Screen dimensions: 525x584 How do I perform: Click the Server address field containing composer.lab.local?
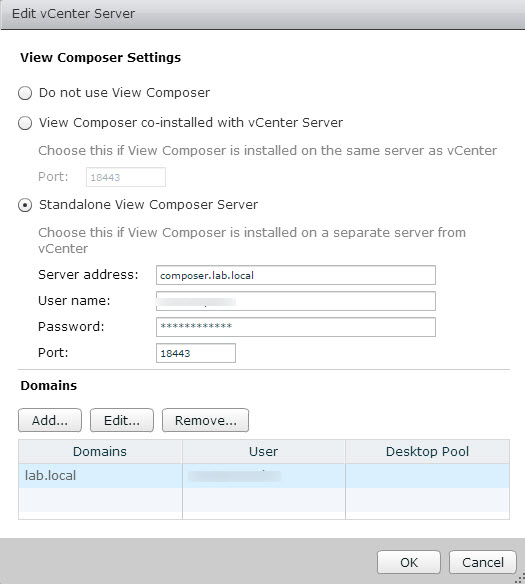click(x=296, y=275)
